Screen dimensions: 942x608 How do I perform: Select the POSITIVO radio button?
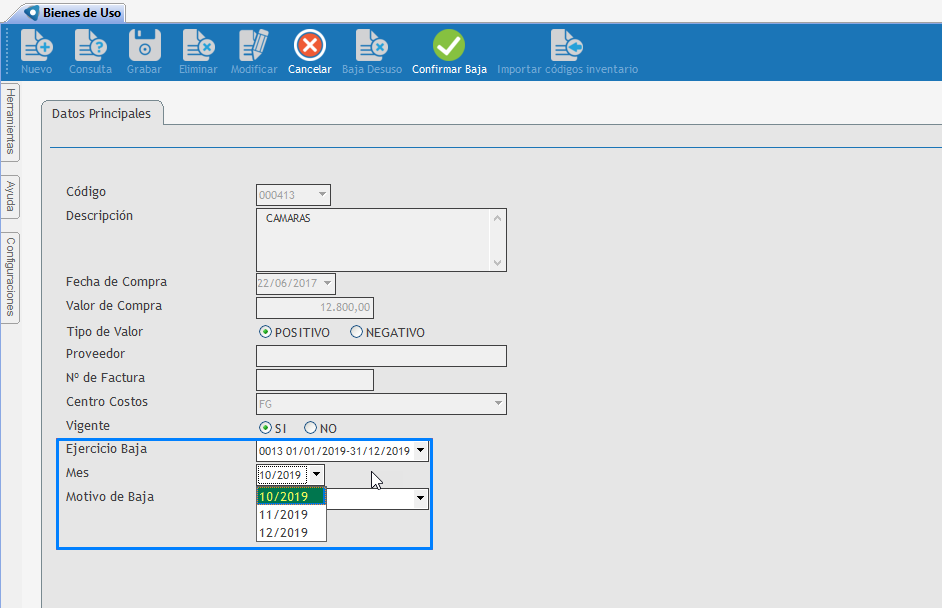tap(265, 332)
